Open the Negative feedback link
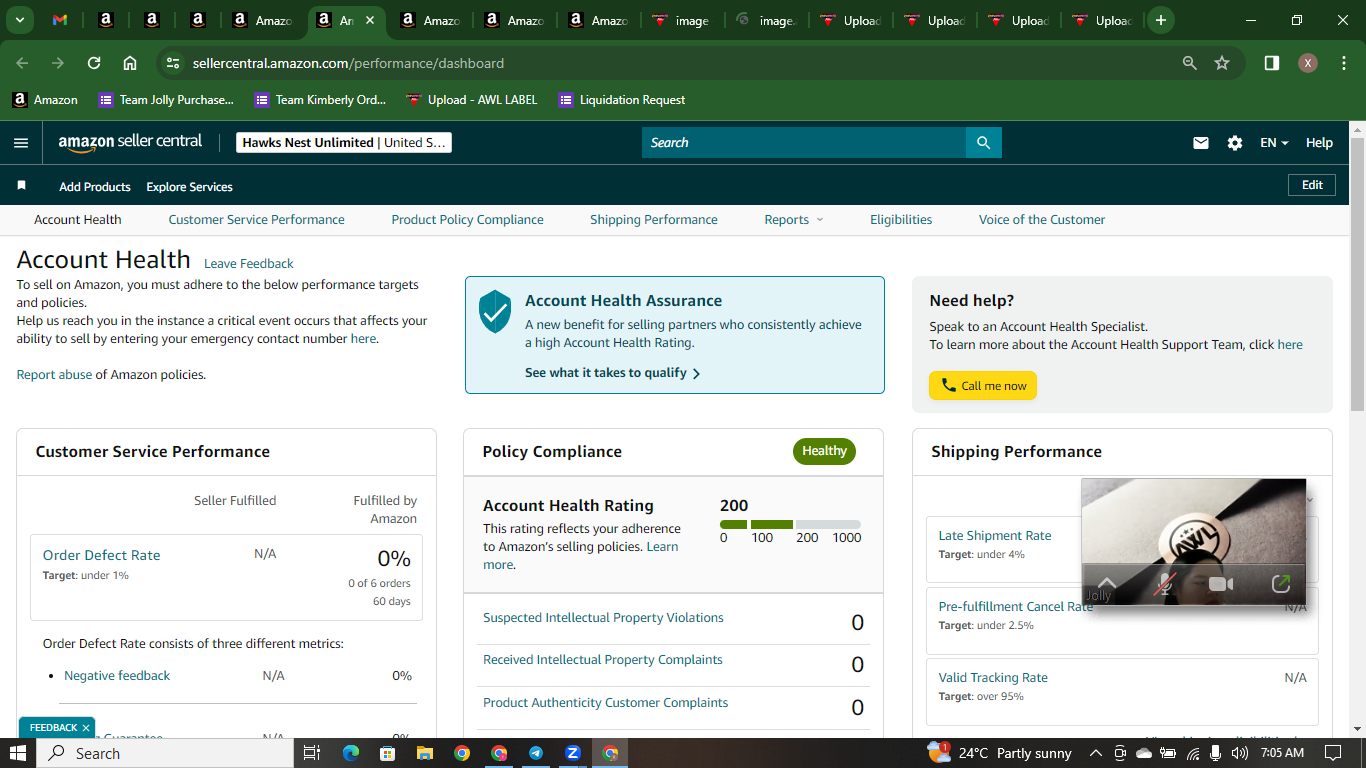 (117, 676)
